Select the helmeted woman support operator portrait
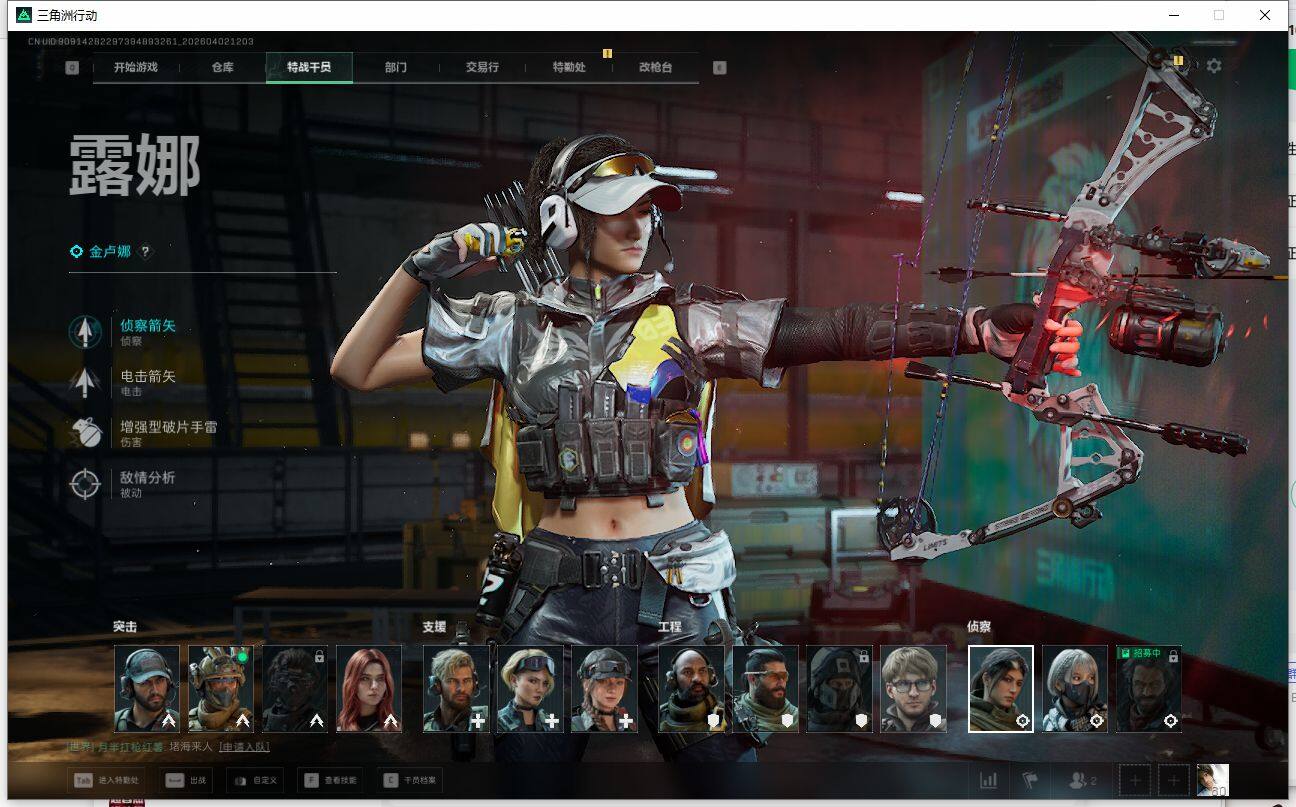 (604, 689)
